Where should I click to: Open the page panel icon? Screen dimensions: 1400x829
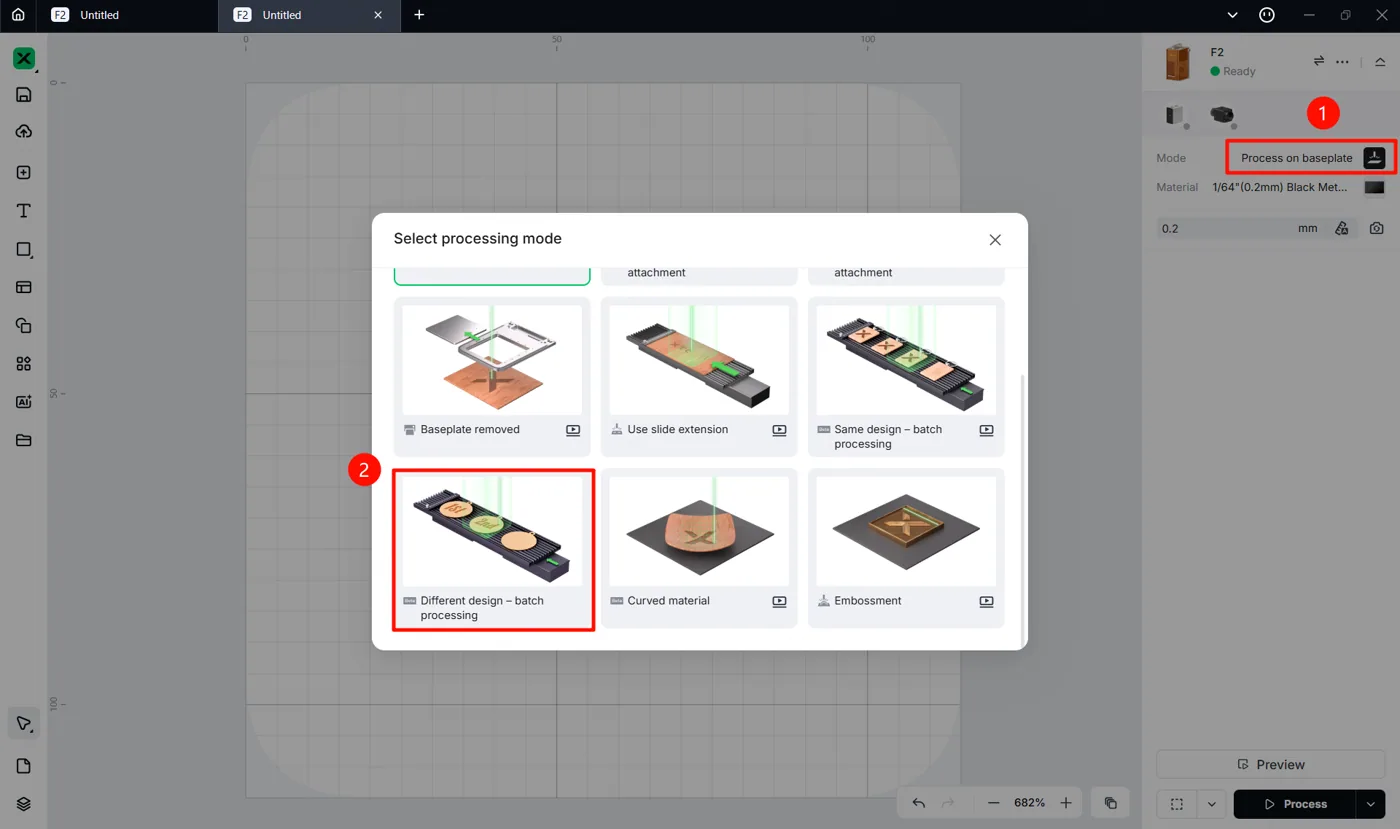click(24, 766)
